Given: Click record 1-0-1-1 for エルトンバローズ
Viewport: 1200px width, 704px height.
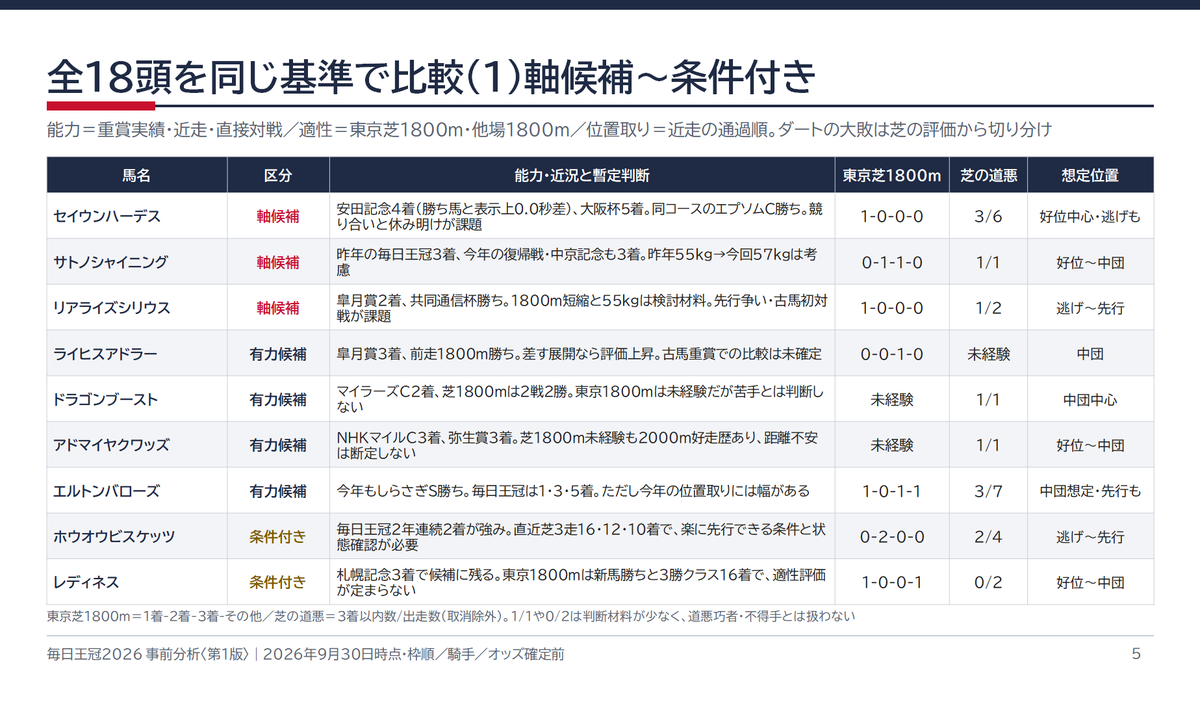Looking at the screenshot, I should coord(892,491).
